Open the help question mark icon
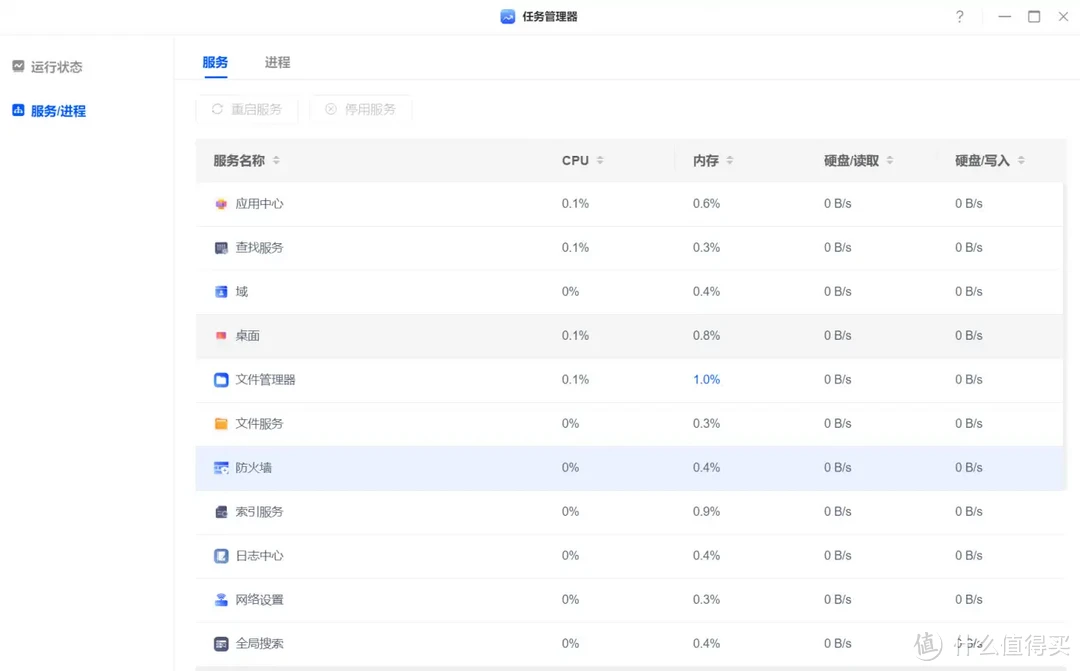The width and height of the screenshot is (1080, 671). pos(959,16)
